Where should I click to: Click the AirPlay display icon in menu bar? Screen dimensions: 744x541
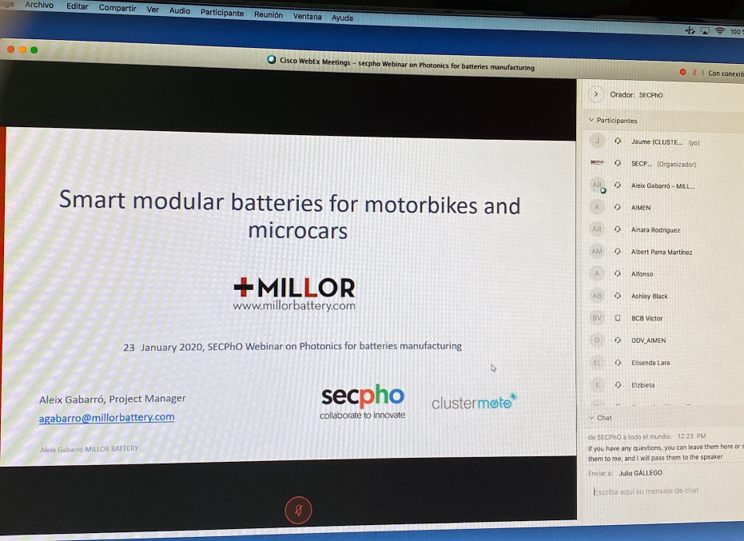[705, 31]
